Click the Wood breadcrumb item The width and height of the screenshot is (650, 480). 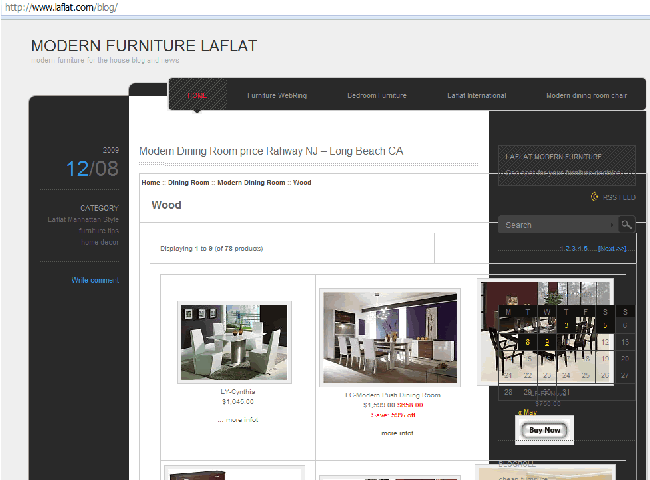coord(302,182)
